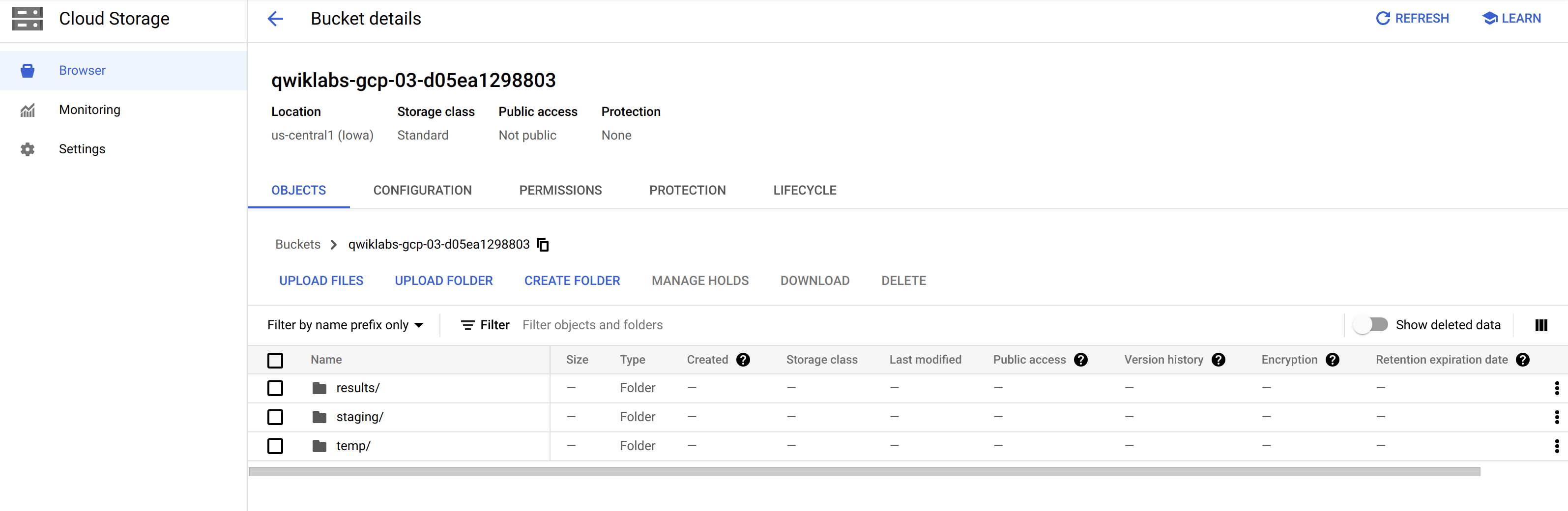Open the temp/ folder link
Viewport: 1568px width, 511px height.
(353, 446)
